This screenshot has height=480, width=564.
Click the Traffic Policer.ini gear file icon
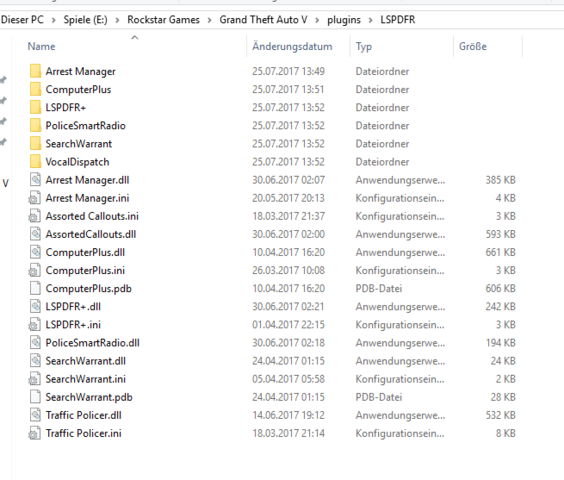point(35,433)
